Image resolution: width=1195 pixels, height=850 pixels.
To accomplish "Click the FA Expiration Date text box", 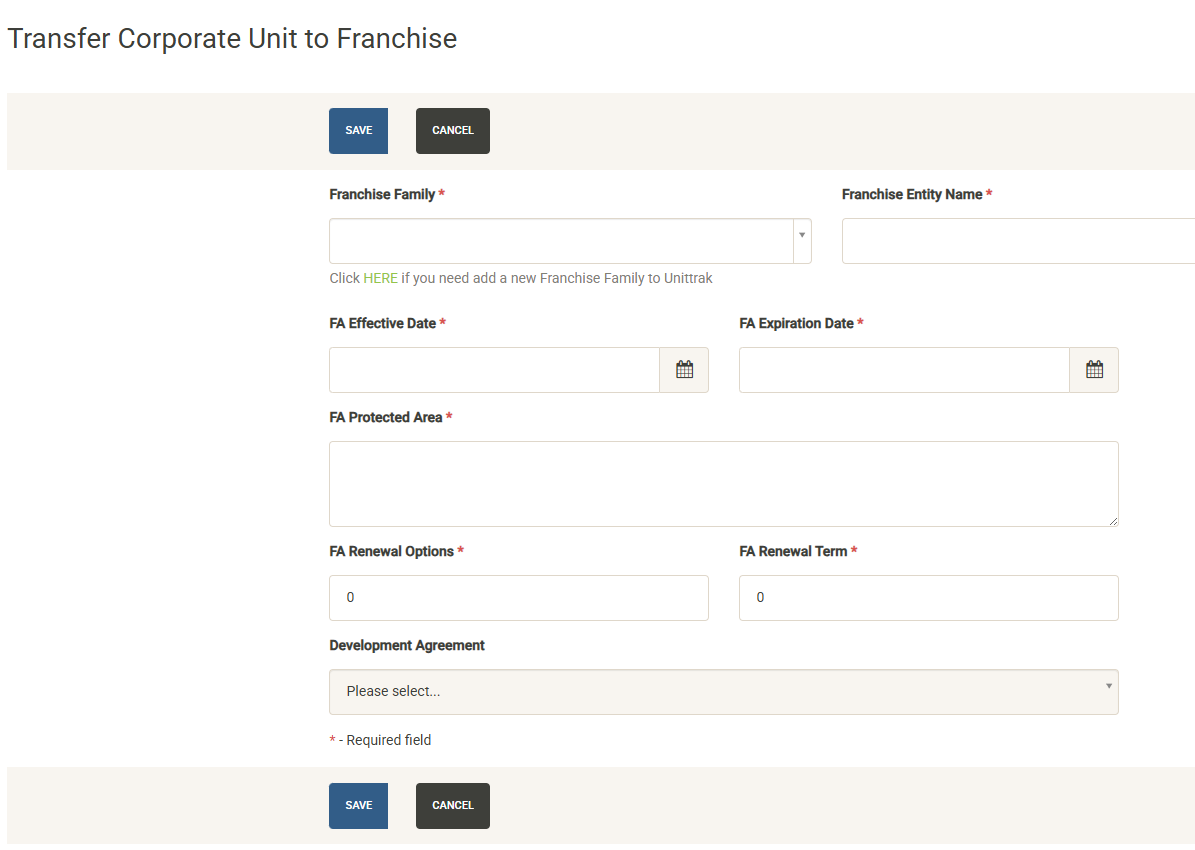I will [904, 370].
